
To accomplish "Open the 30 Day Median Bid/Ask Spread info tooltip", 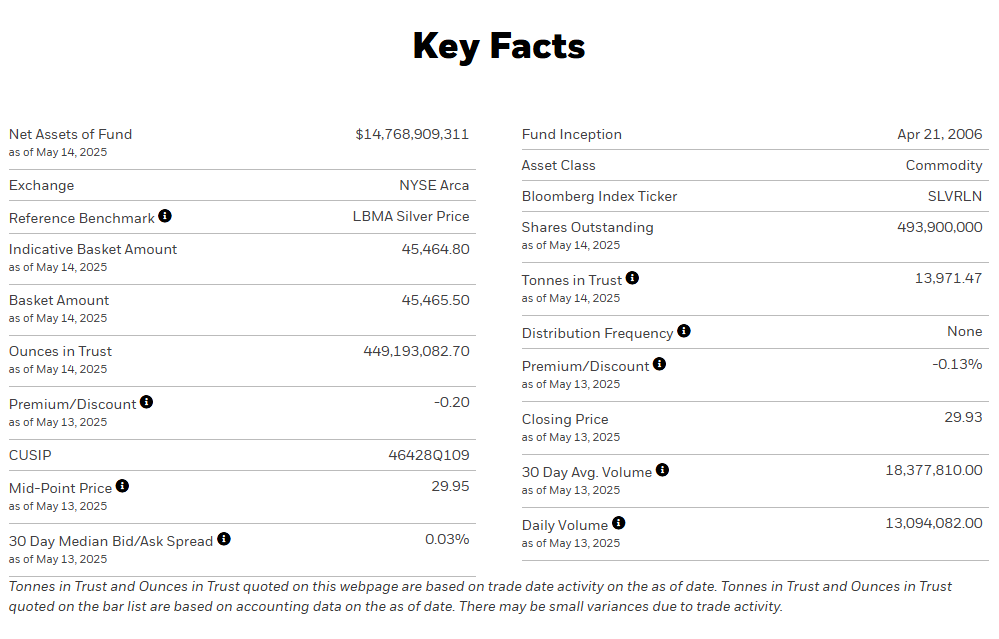I will point(224,539).
